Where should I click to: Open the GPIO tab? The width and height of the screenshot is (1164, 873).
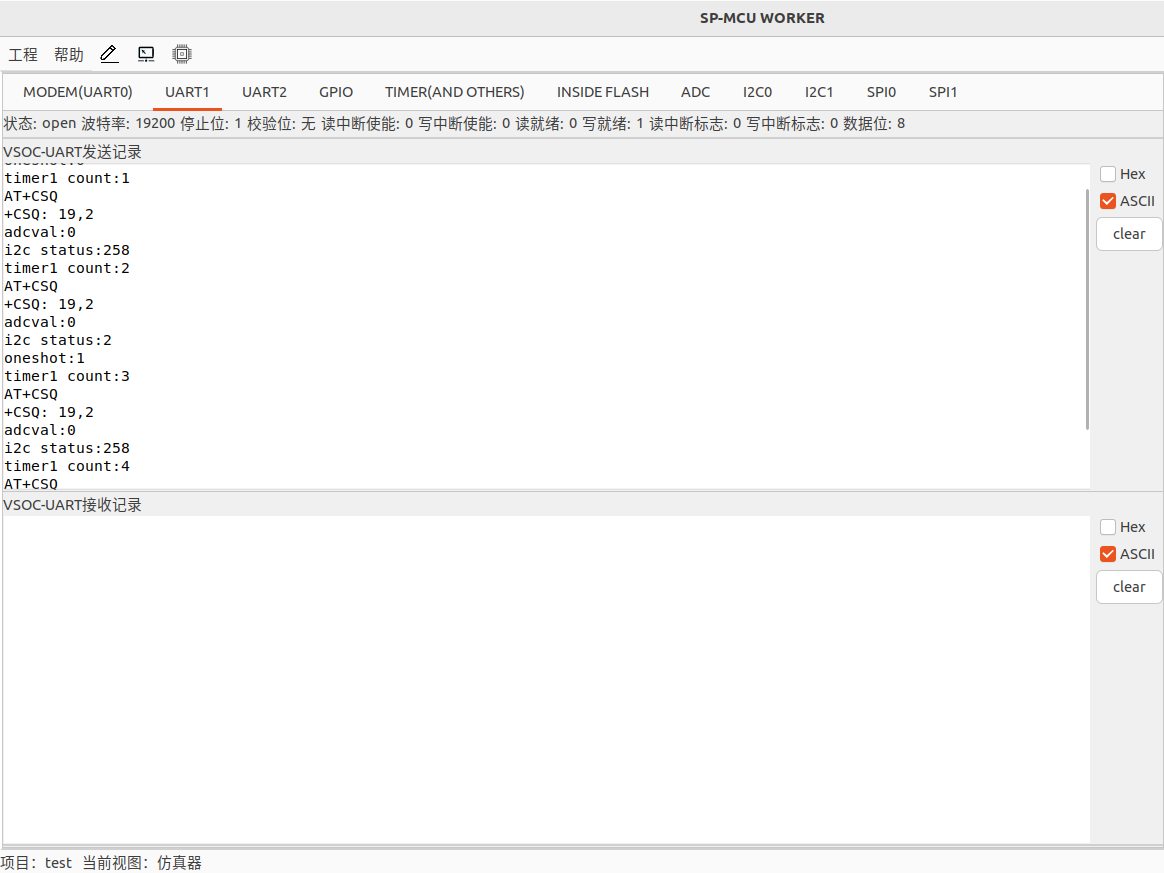pyautogui.click(x=336, y=92)
